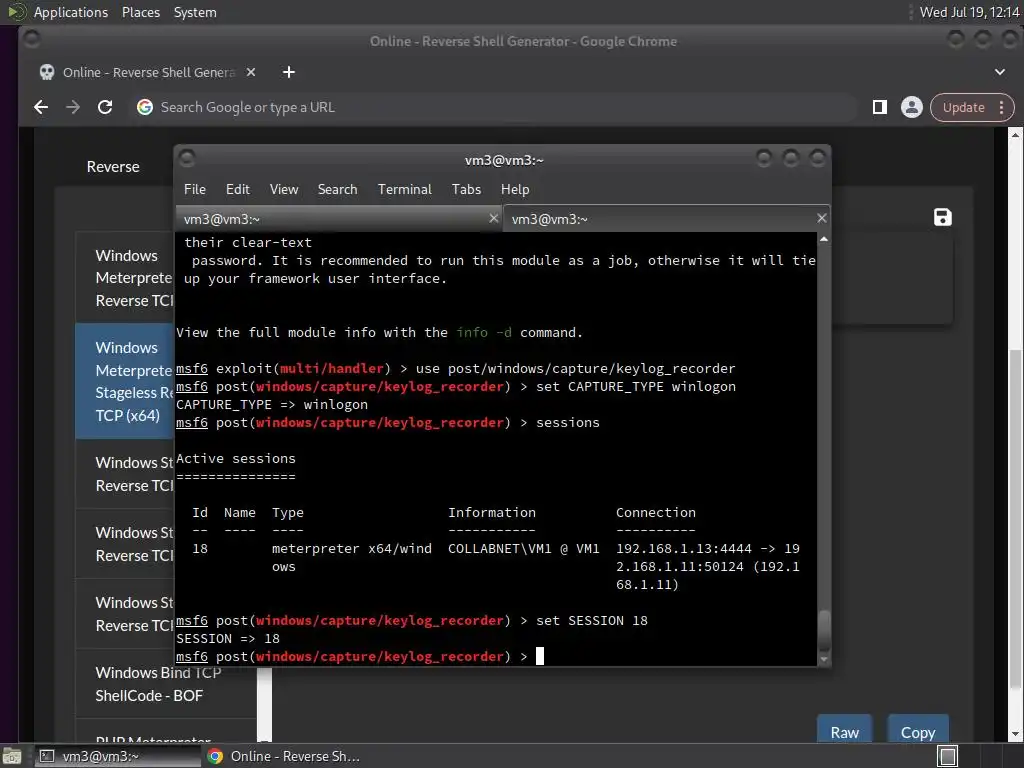Close the Reverse Shell Generator tab

click(x=251, y=72)
